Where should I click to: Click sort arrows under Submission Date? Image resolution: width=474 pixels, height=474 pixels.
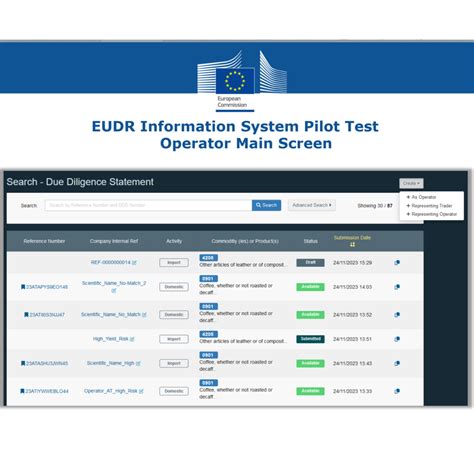pos(352,245)
